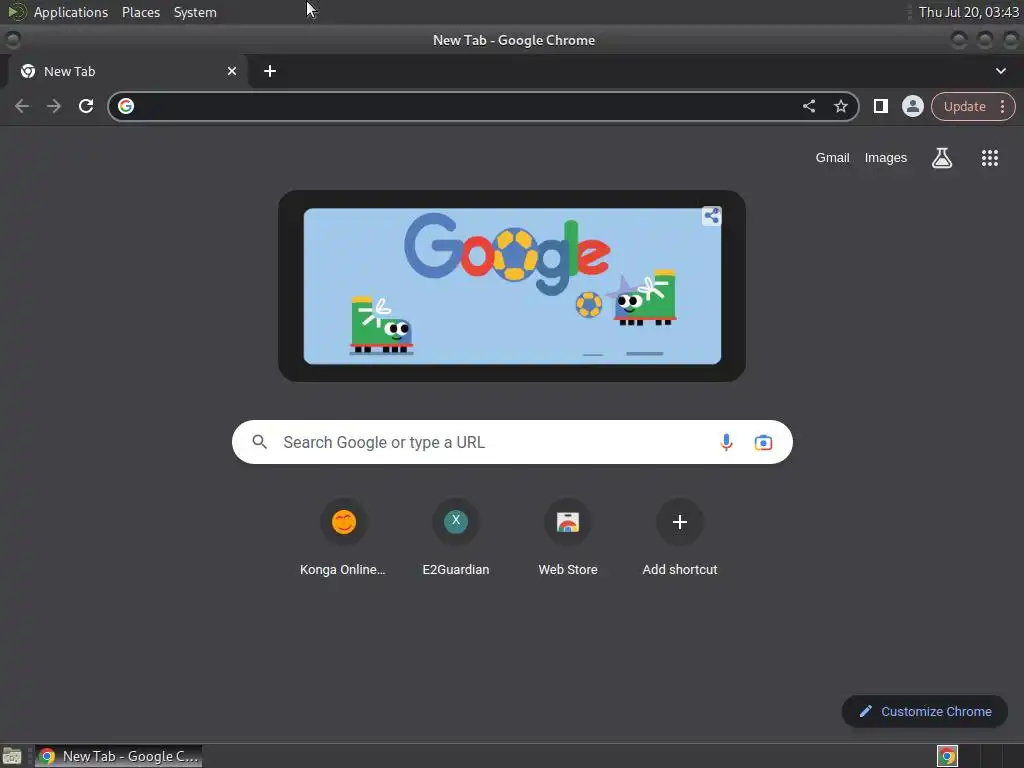Click the search magnifier icon

259,442
